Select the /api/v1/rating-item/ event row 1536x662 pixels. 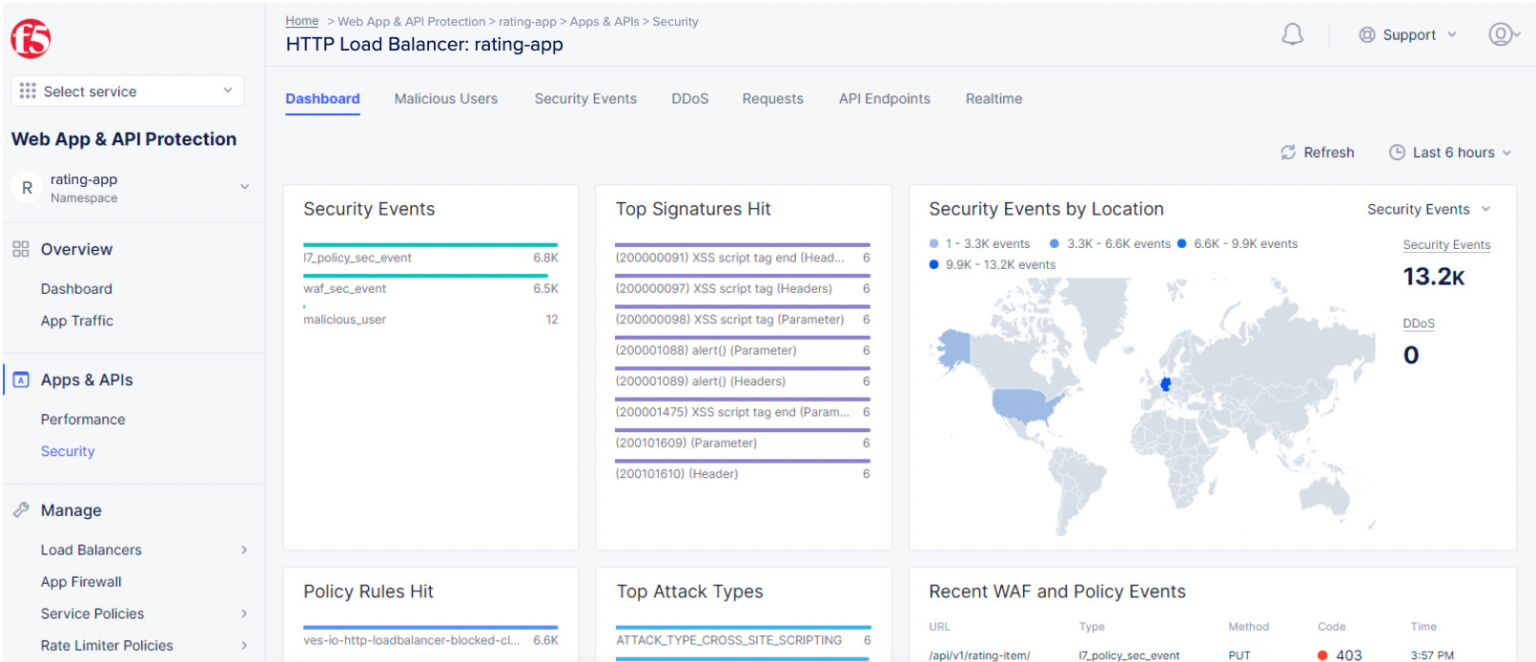(x=978, y=655)
